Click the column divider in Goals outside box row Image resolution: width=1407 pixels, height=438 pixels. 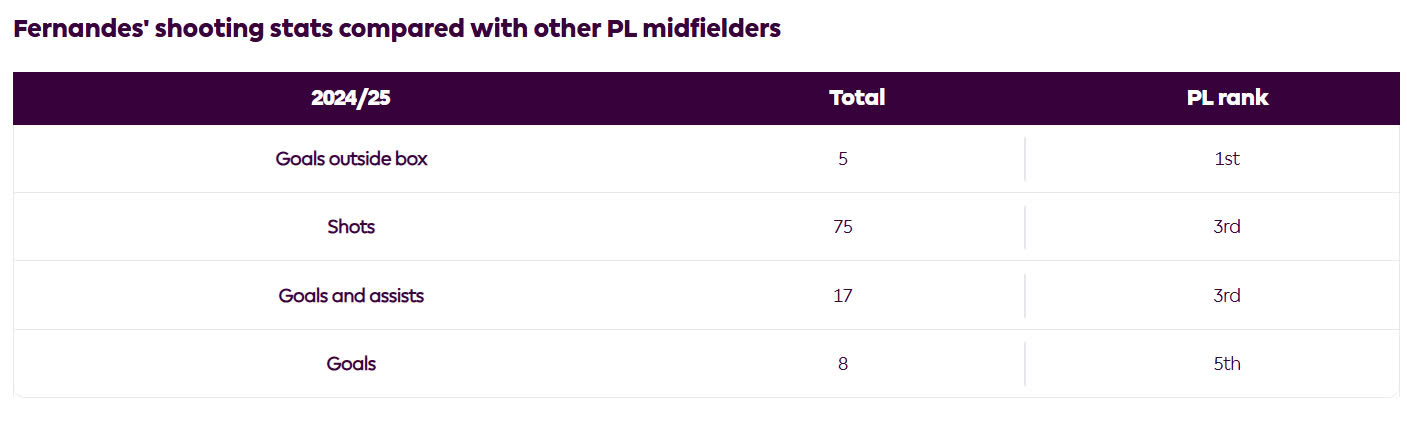click(x=1025, y=159)
